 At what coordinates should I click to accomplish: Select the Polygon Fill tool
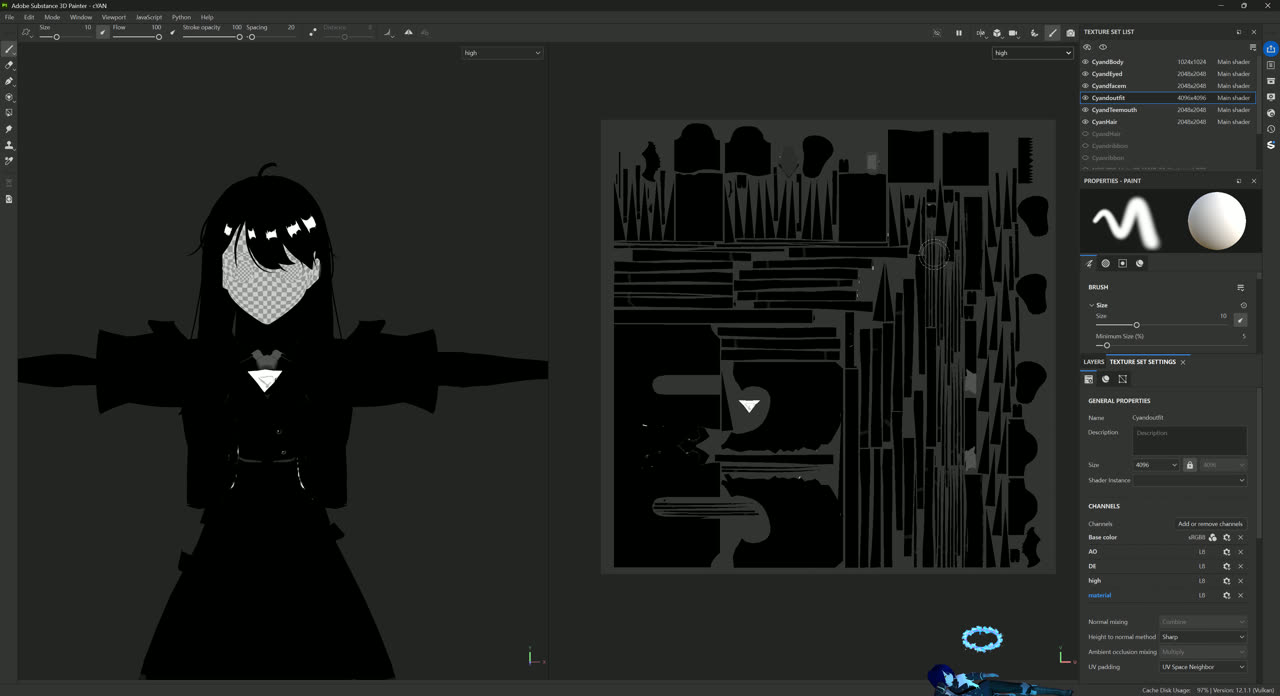(9, 97)
